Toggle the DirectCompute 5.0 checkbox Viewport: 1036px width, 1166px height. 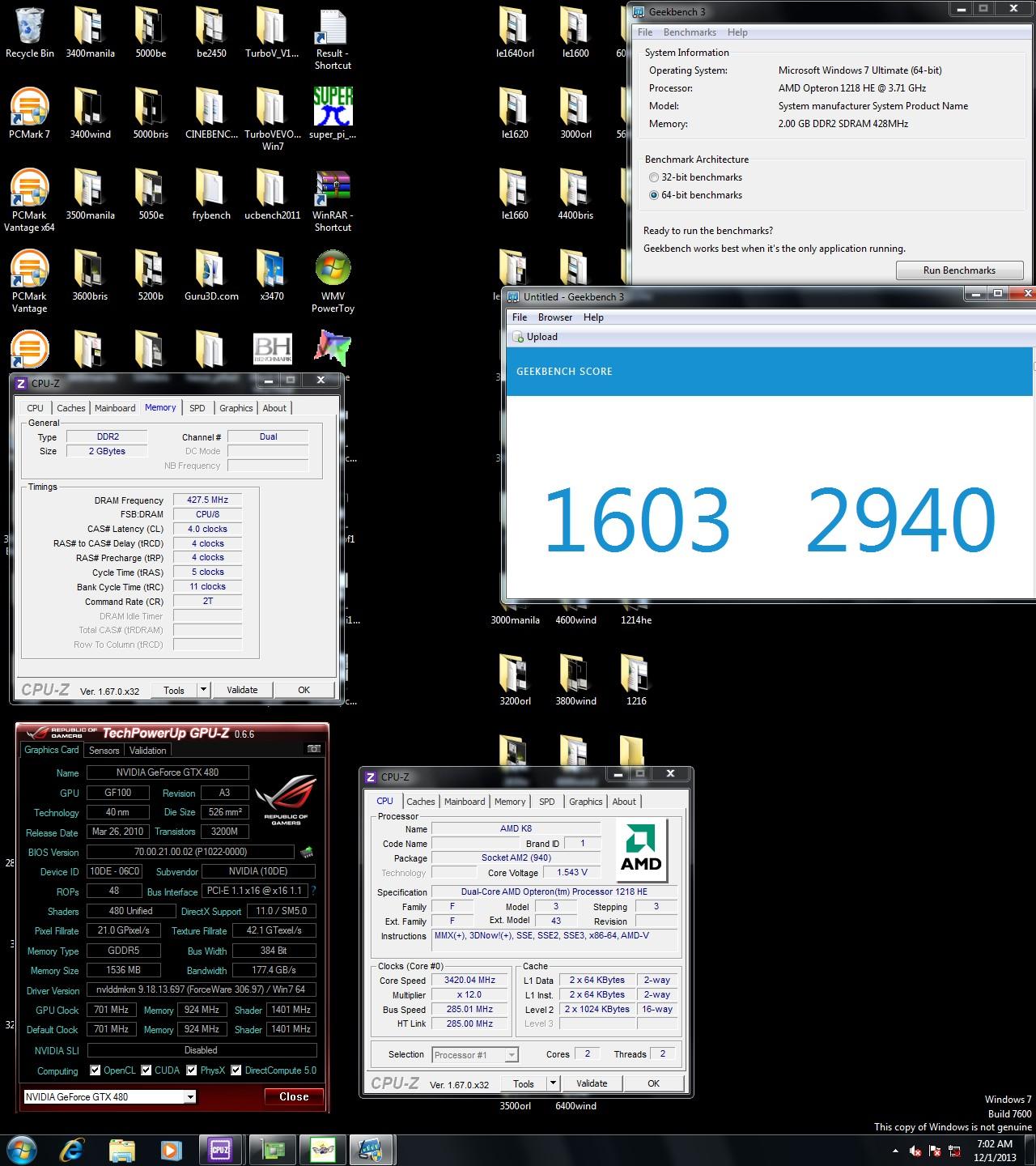[236, 1070]
